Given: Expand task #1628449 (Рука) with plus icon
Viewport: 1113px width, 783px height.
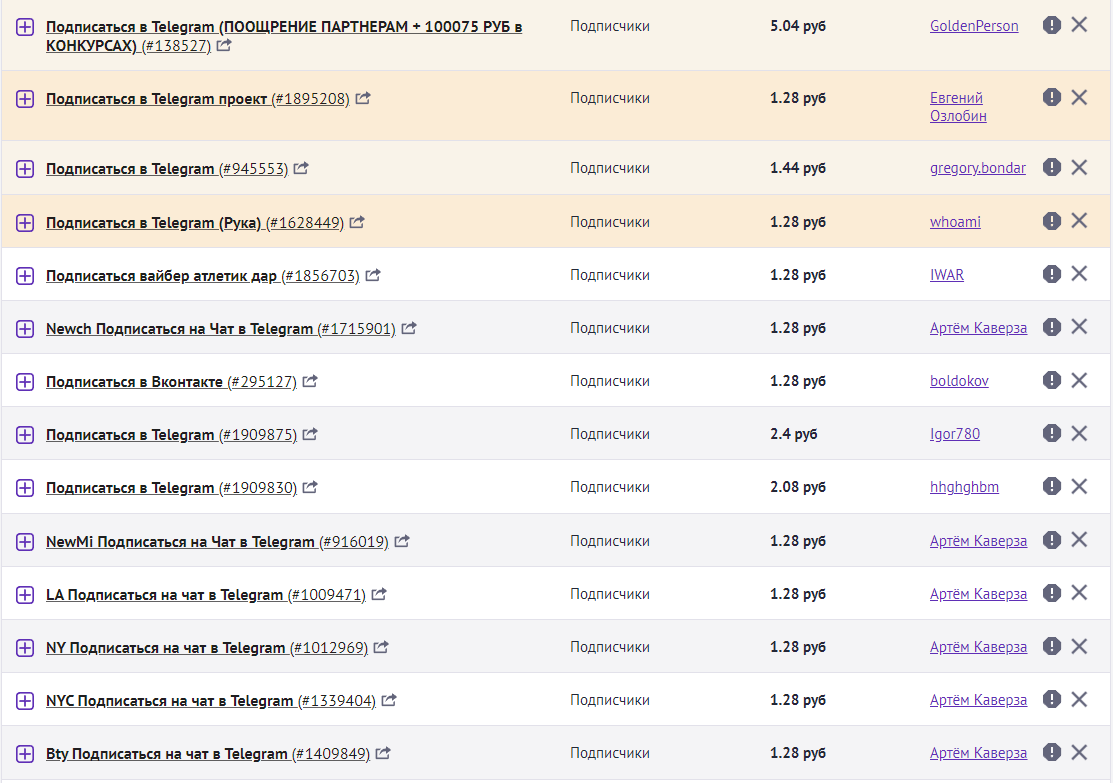Looking at the screenshot, I should point(25,222).
